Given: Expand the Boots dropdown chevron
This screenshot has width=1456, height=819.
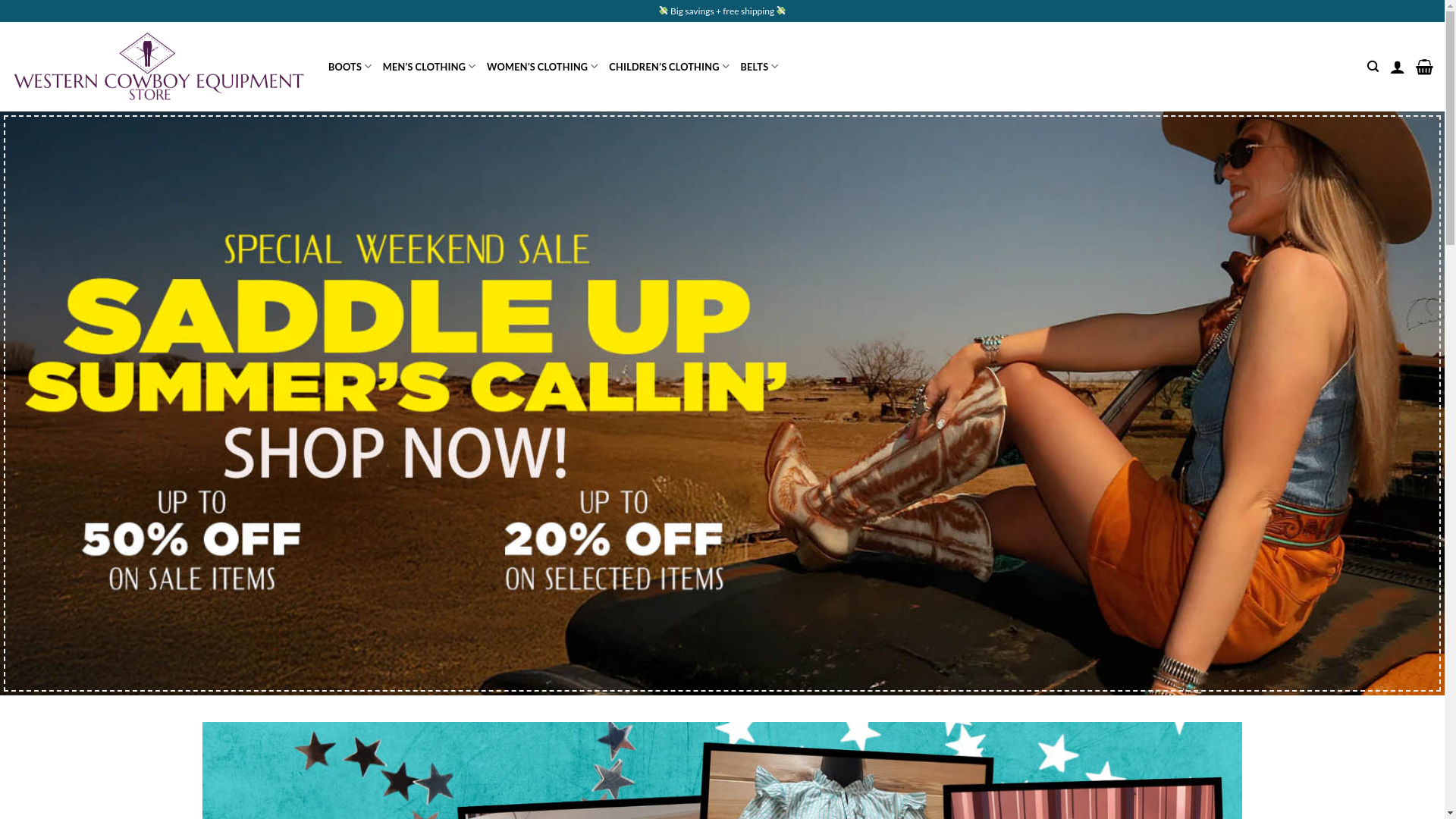Looking at the screenshot, I should pyautogui.click(x=368, y=67).
